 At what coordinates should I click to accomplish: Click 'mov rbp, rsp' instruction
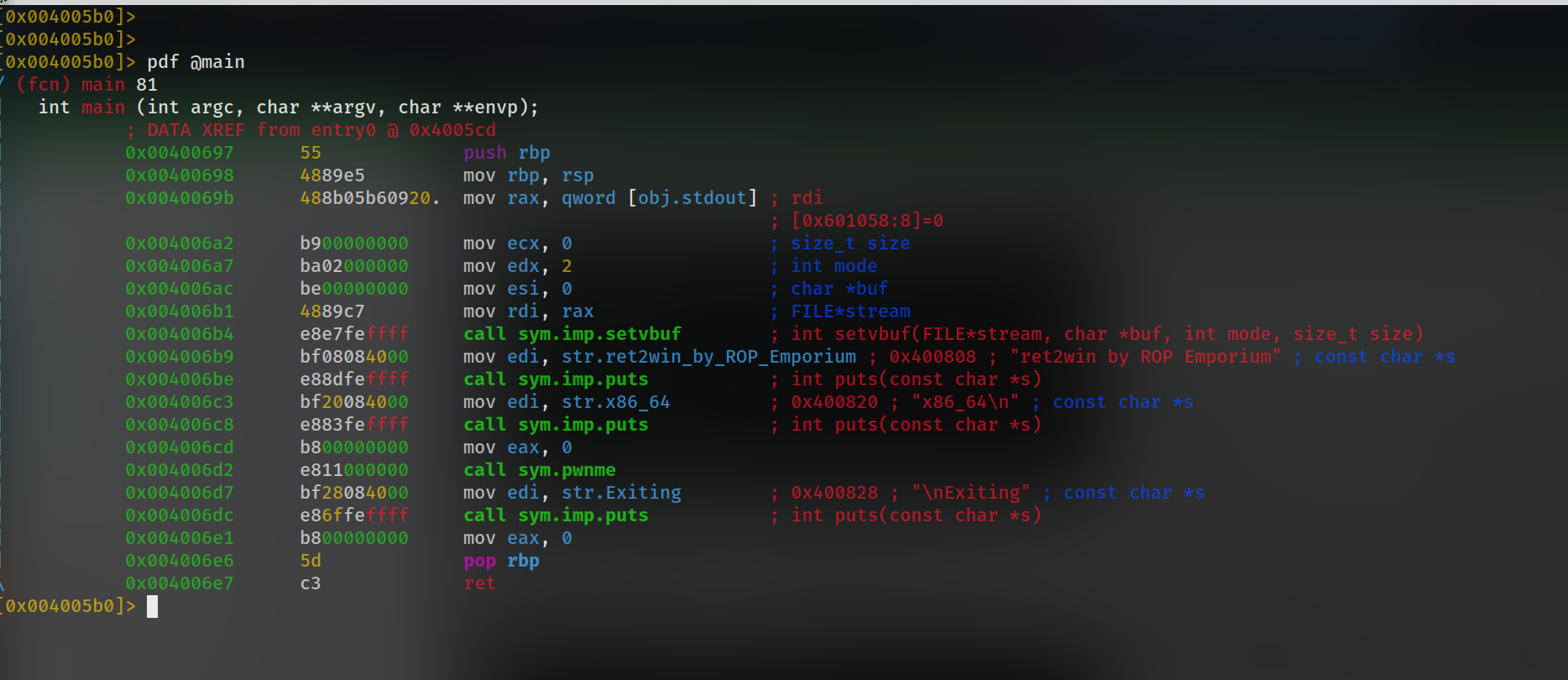(x=528, y=175)
